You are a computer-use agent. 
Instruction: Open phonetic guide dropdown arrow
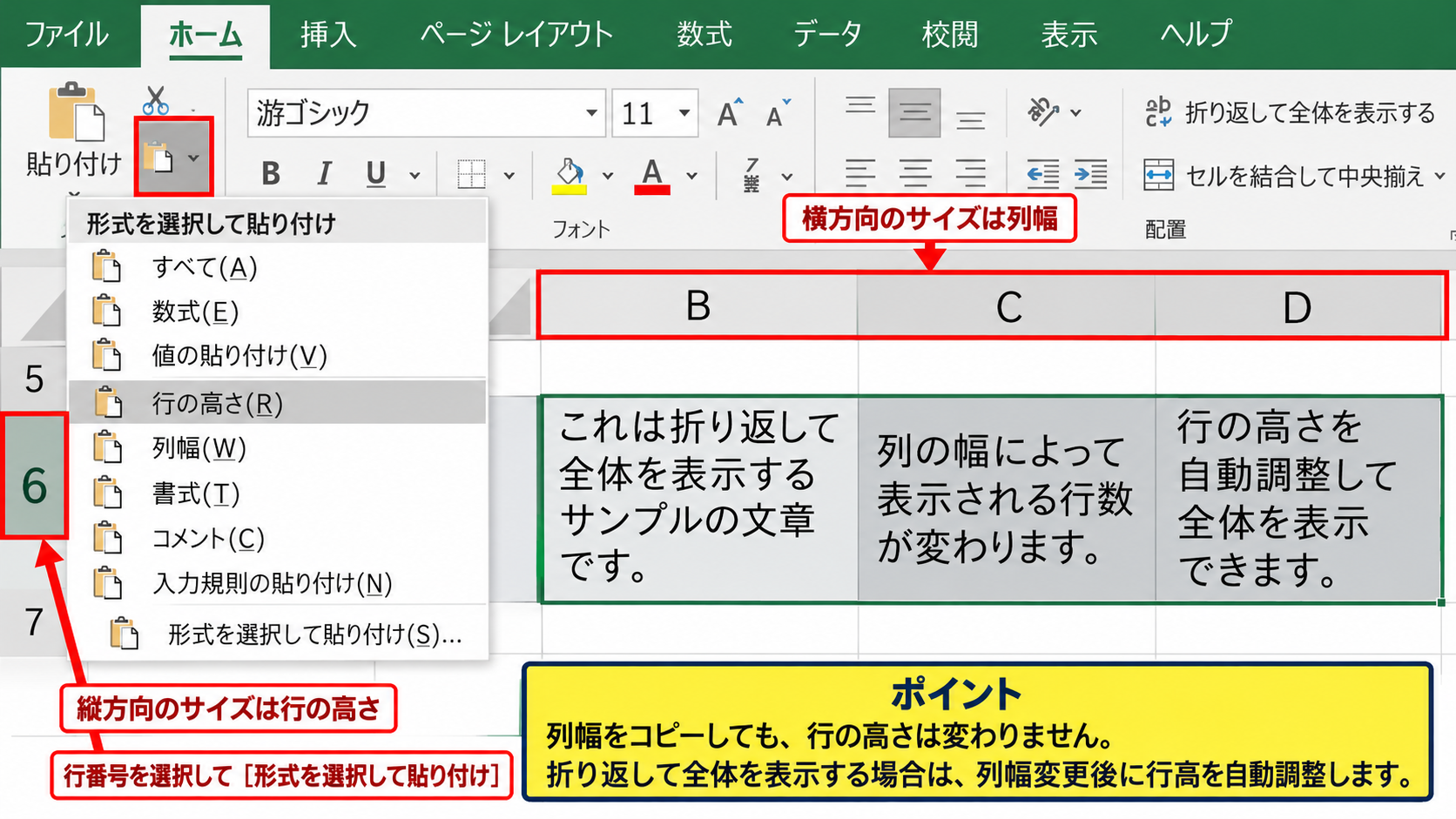(787, 176)
